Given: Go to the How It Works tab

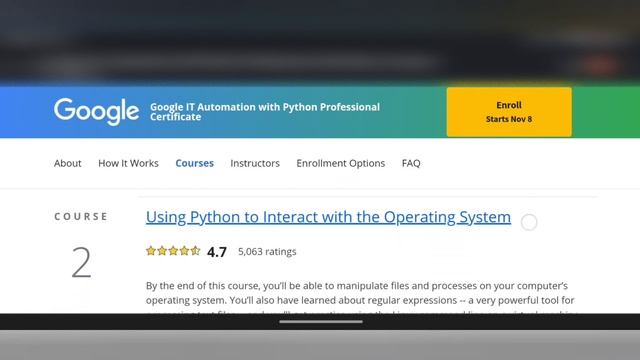Looking at the screenshot, I should click(128, 163).
